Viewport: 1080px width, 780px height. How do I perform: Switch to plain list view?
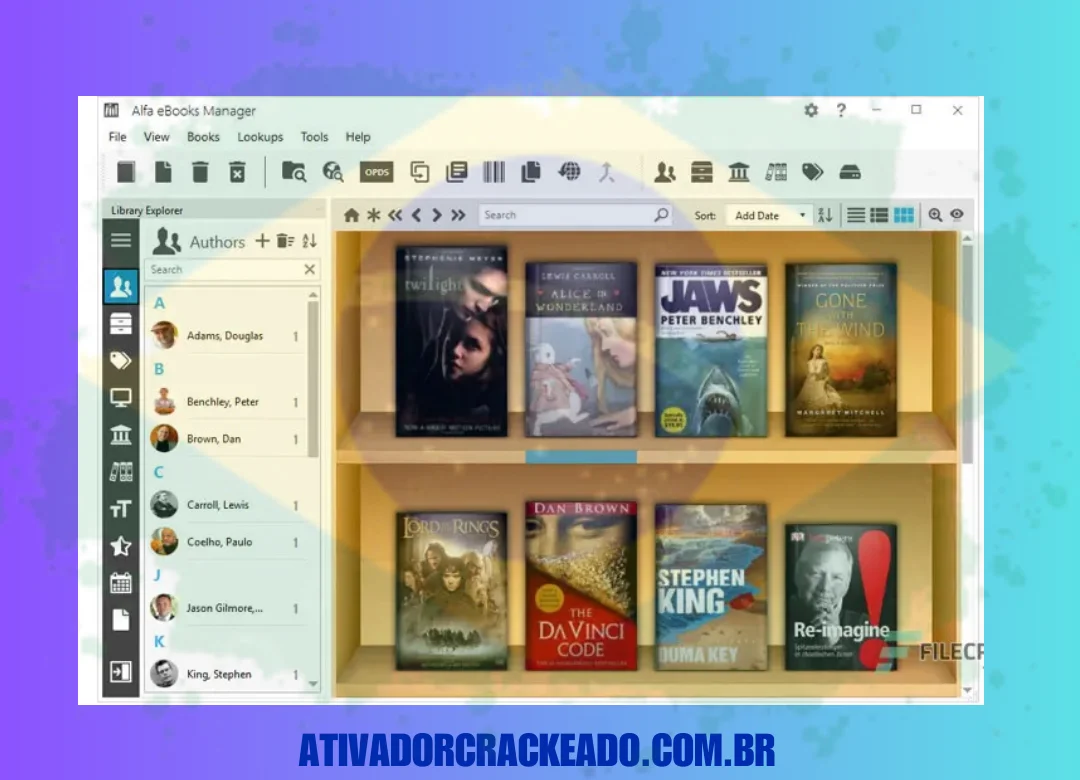pos(855,215)
